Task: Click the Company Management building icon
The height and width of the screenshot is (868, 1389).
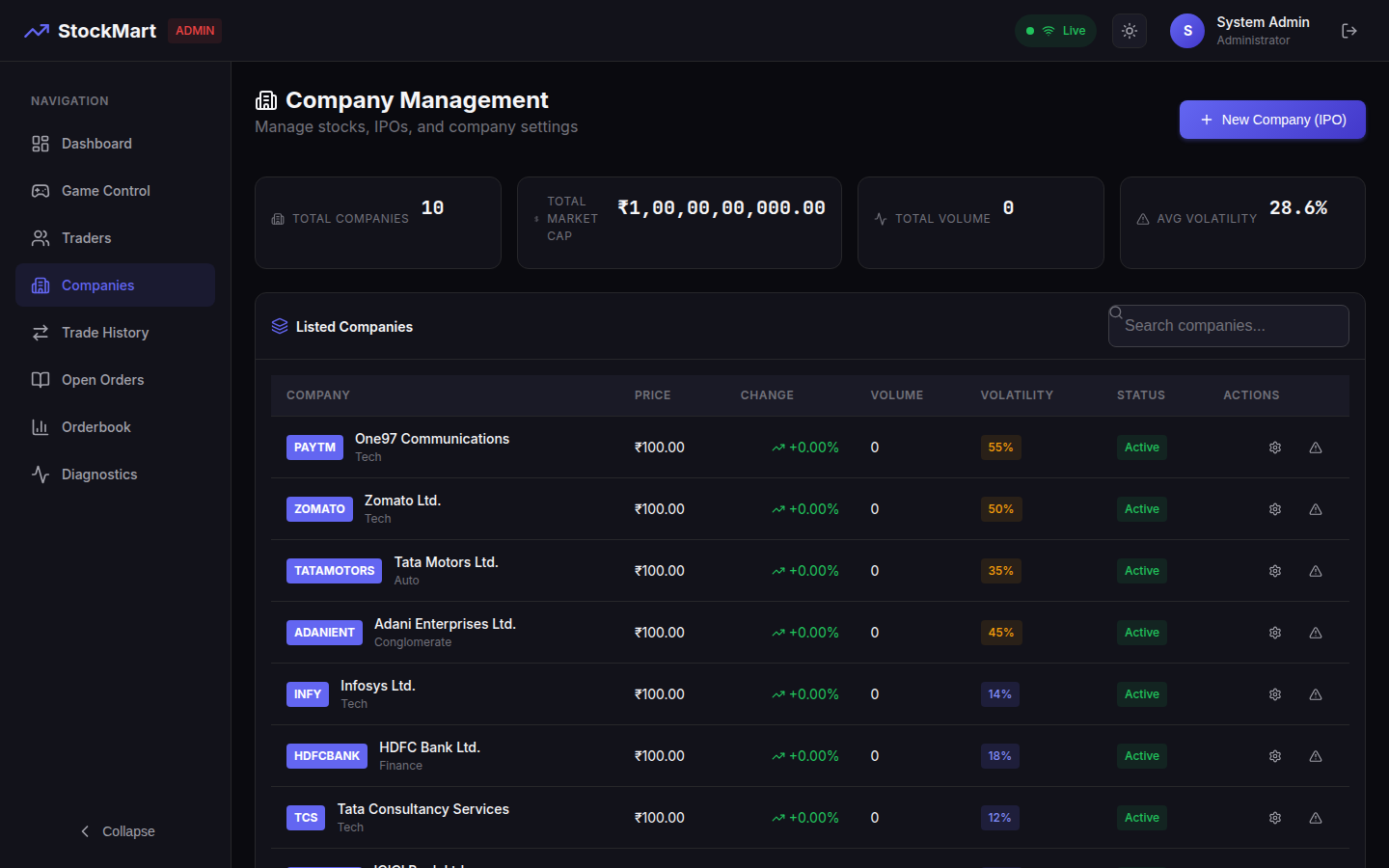Action: click(x=265, y=100)
